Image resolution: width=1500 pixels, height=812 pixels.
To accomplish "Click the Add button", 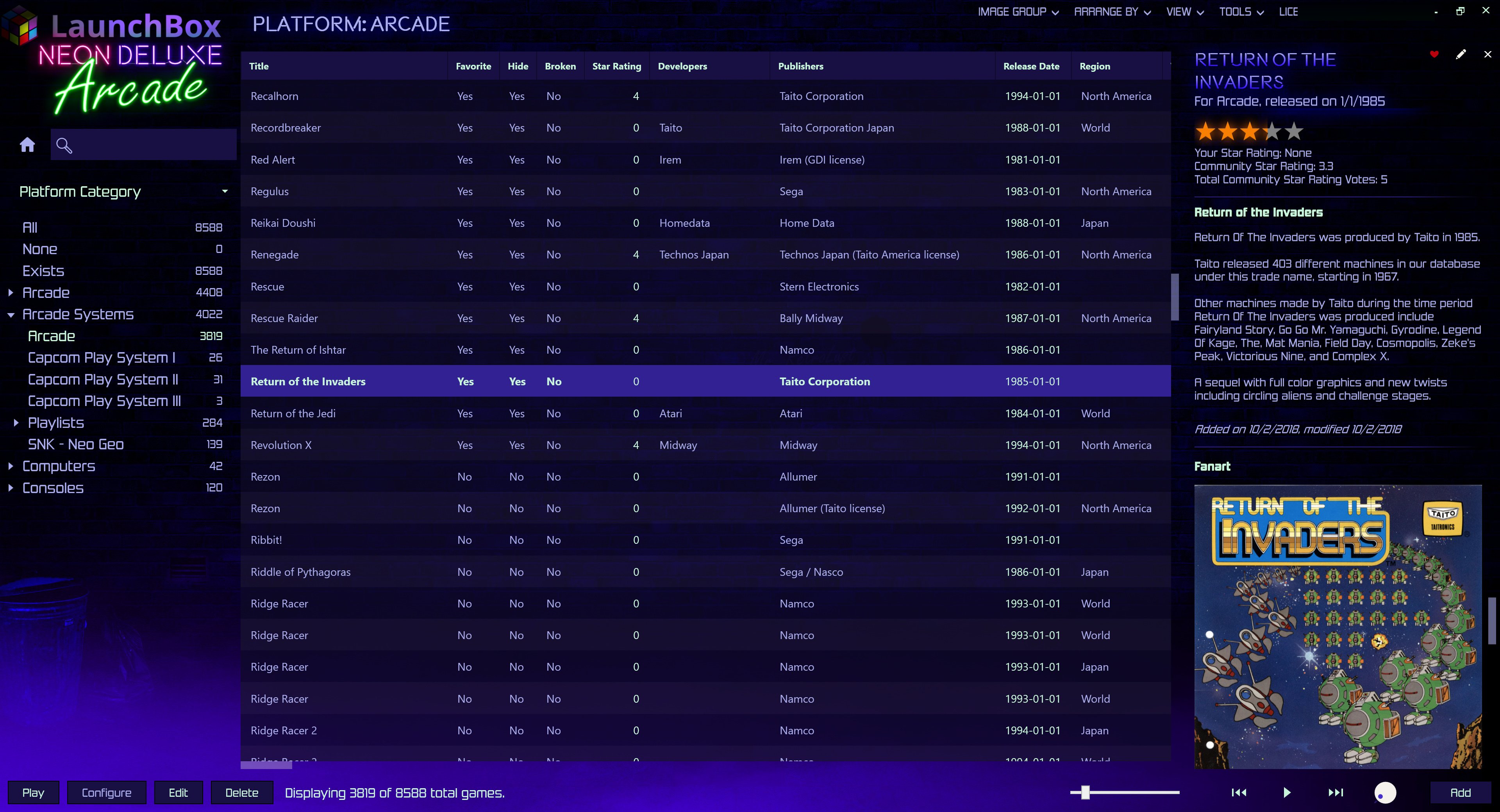I will pyautogui.click(x=1460, y=793).
